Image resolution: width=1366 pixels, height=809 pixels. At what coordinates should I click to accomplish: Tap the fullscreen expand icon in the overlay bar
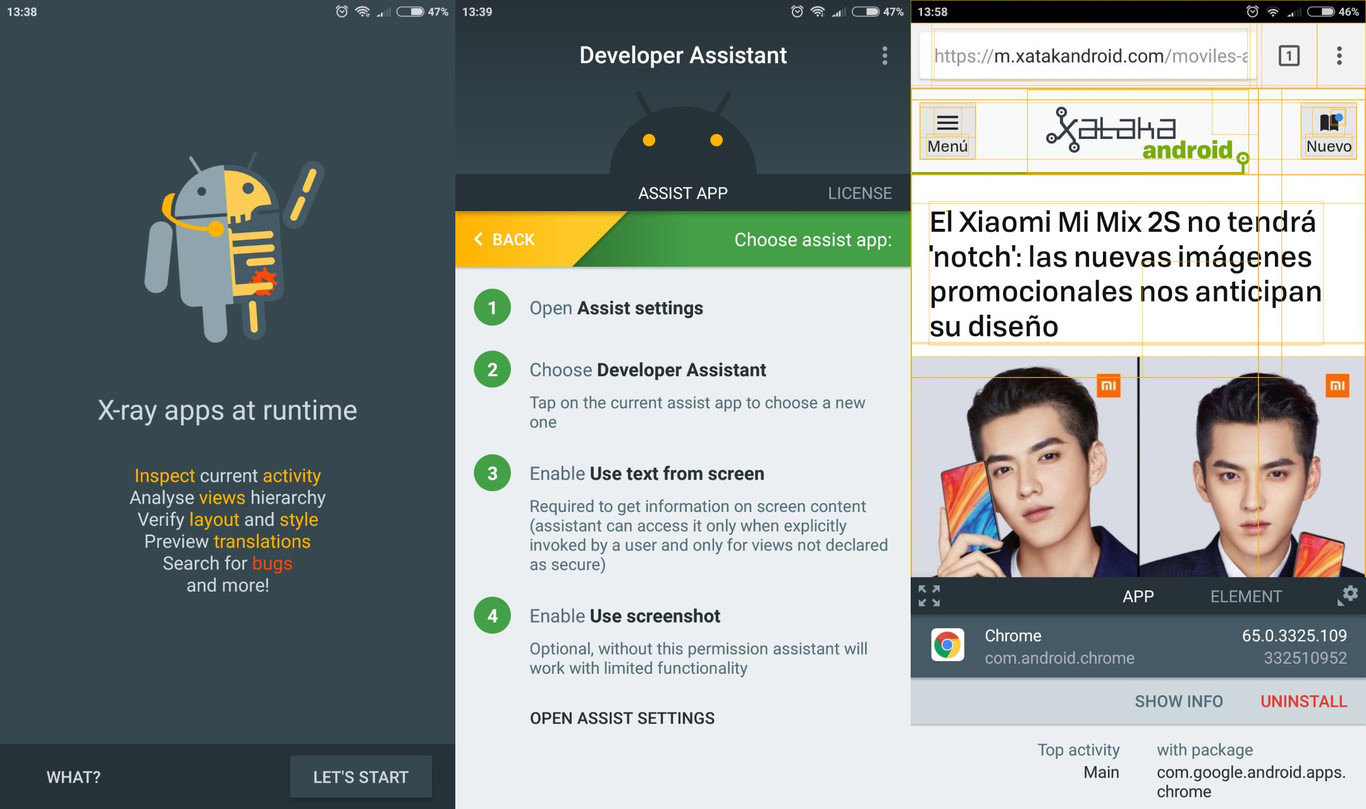click(x=928, y=595)
